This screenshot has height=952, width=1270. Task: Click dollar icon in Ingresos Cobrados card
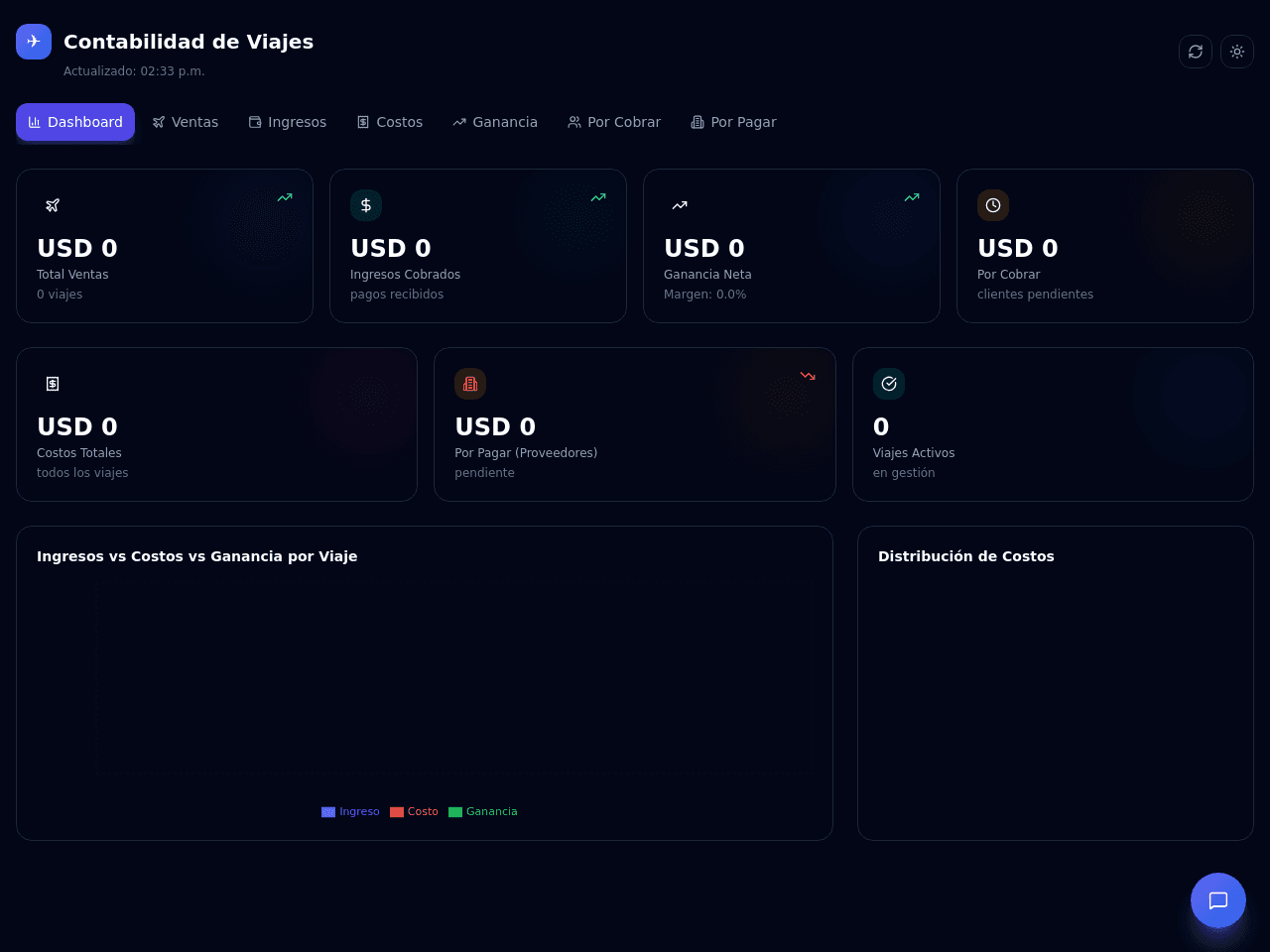[x=366, y=205]
